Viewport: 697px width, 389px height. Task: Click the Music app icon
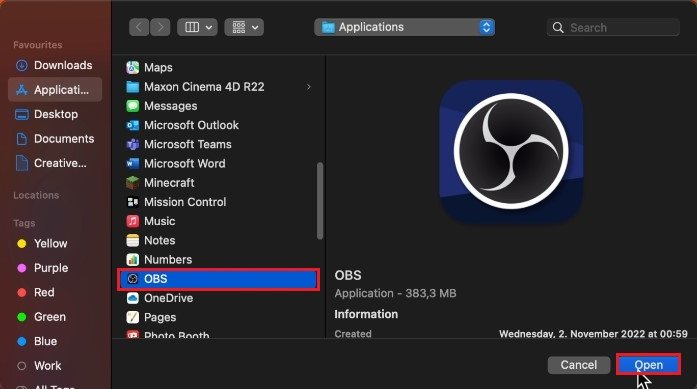132,221
